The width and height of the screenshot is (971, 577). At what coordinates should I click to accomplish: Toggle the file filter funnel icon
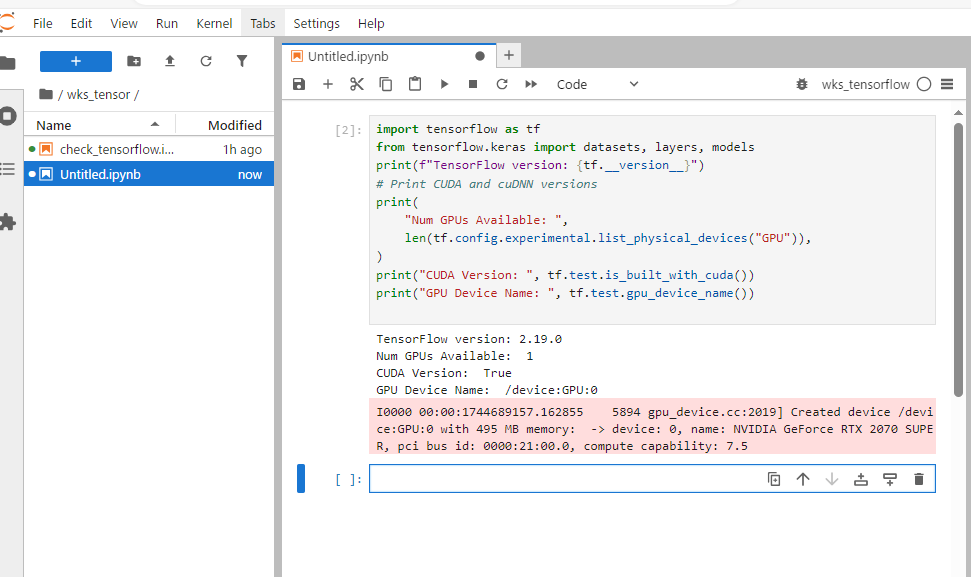pyautogui.click(x=242, y=61)
